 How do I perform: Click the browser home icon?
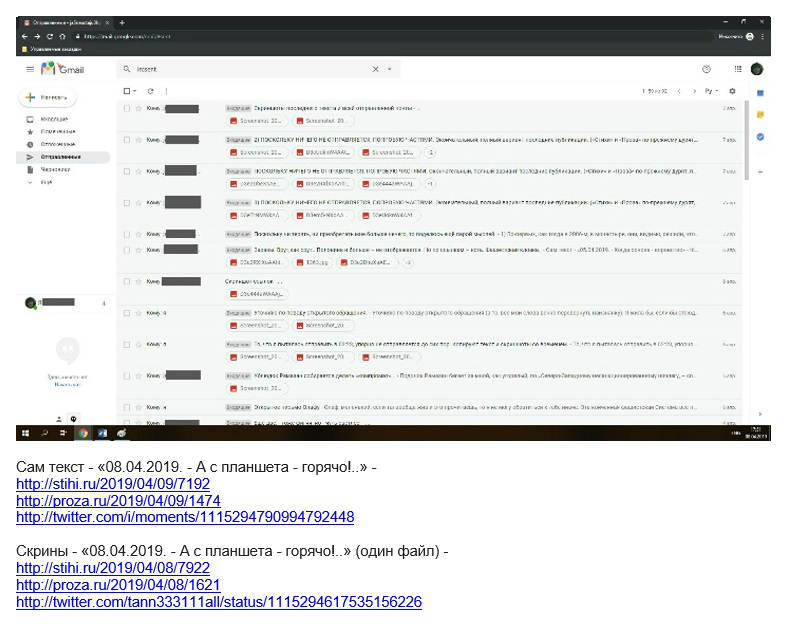62,36
